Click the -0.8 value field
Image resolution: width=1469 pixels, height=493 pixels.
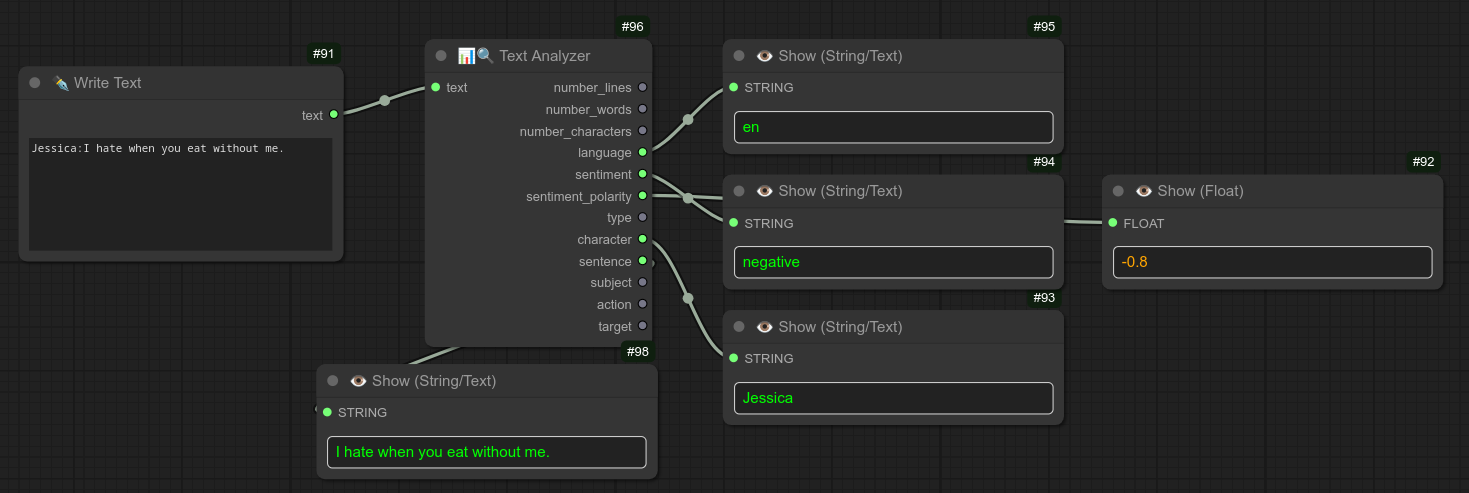(x=1272, y=262)
